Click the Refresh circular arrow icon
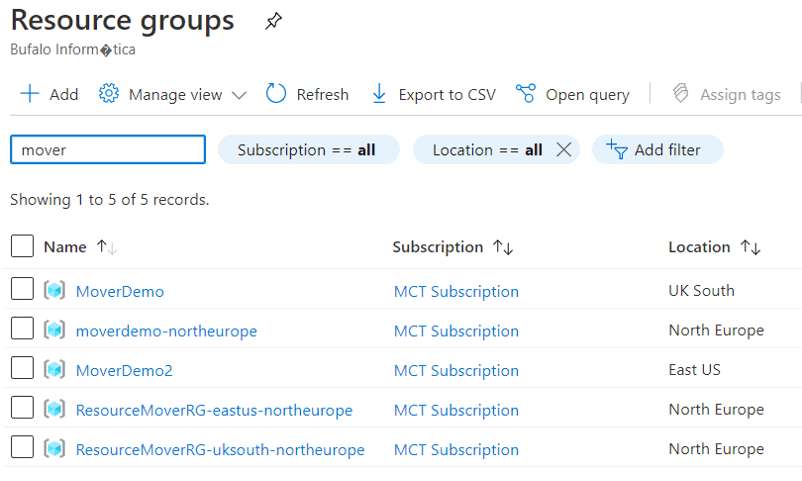This screenshot has height=481, width=802. (276, 94)
